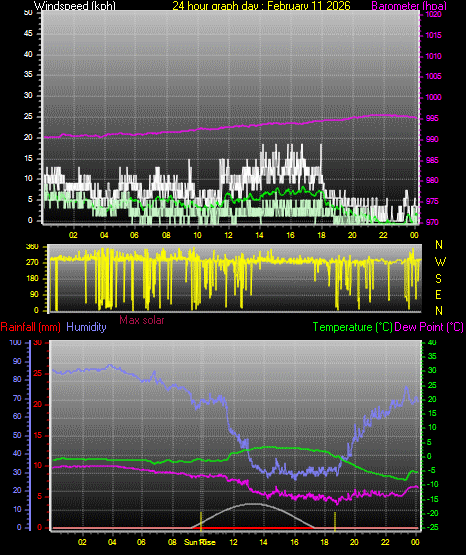Click the Windspeed (kph) axis title
The image size is (466, 555).
(x=75, y=6)
